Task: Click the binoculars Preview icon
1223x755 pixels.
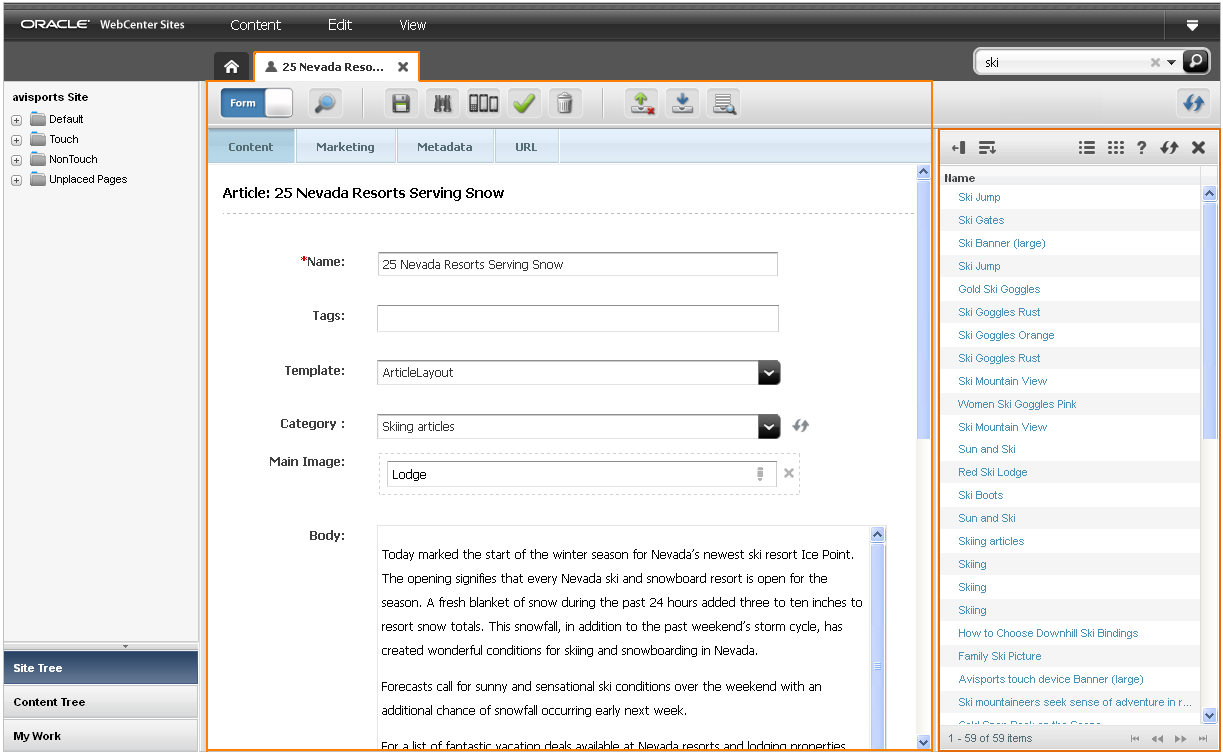Action: point(441,103)
